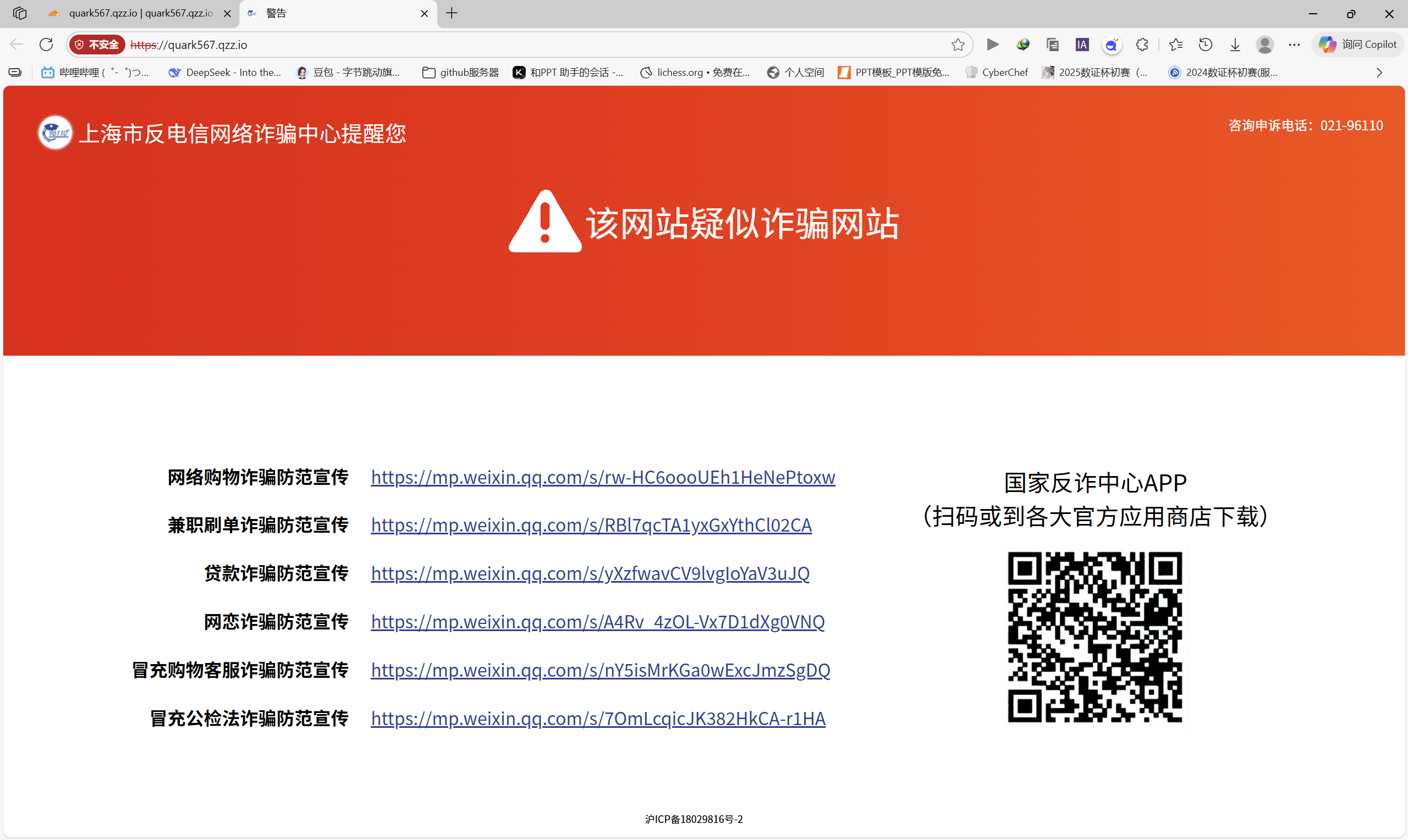Open the 冒充公检法诈骗防范宣传 weixin link

(x=598, y=719)
